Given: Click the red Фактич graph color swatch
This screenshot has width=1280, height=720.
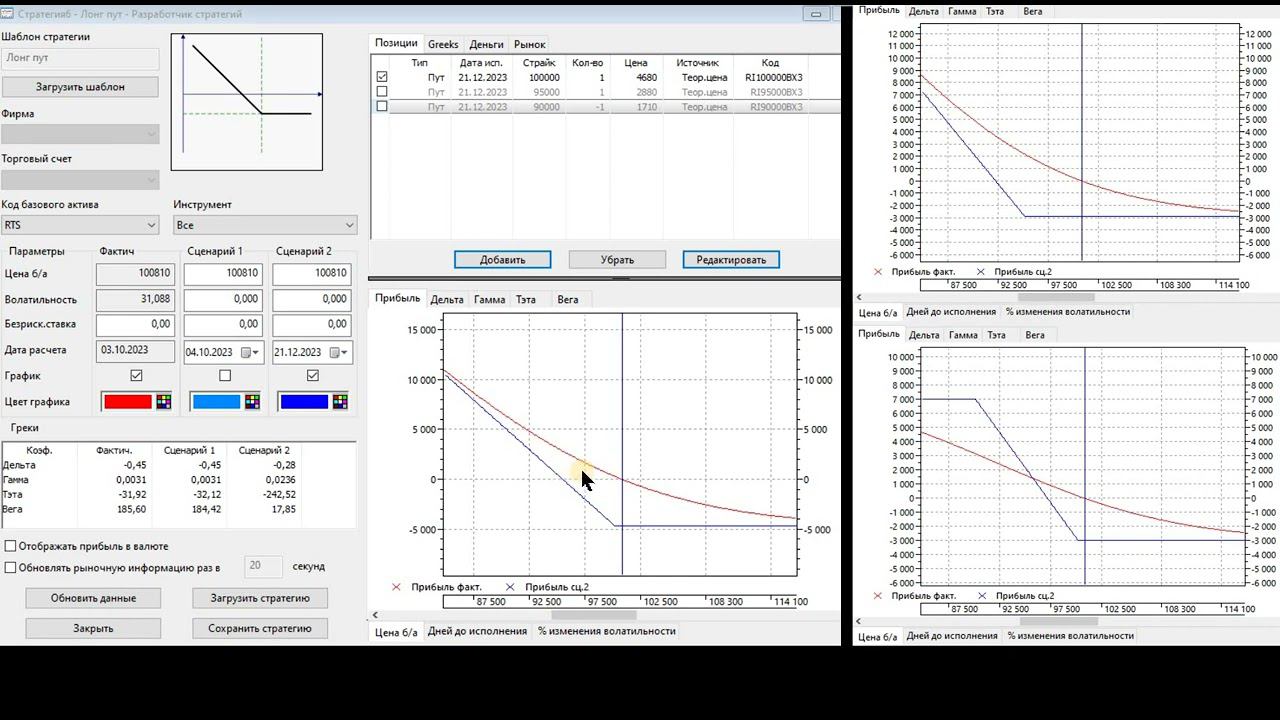Looking at the screenshot, I should [128, 402].
